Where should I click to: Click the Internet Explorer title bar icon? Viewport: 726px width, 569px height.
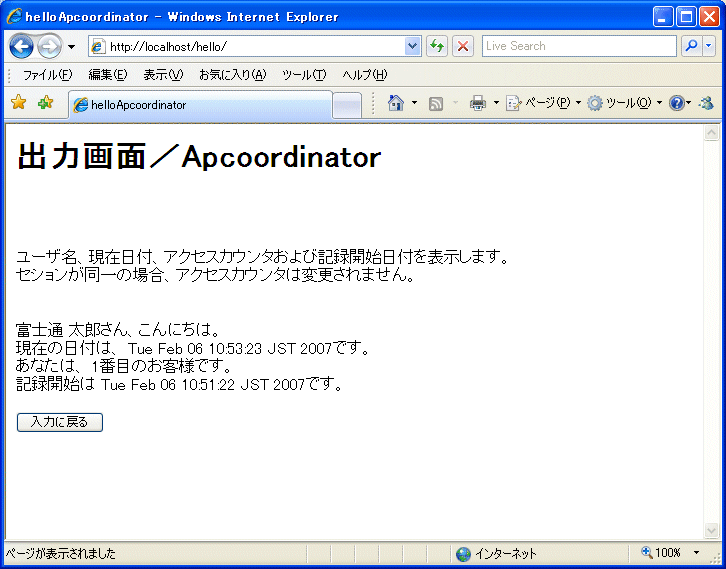click(14, 17)
